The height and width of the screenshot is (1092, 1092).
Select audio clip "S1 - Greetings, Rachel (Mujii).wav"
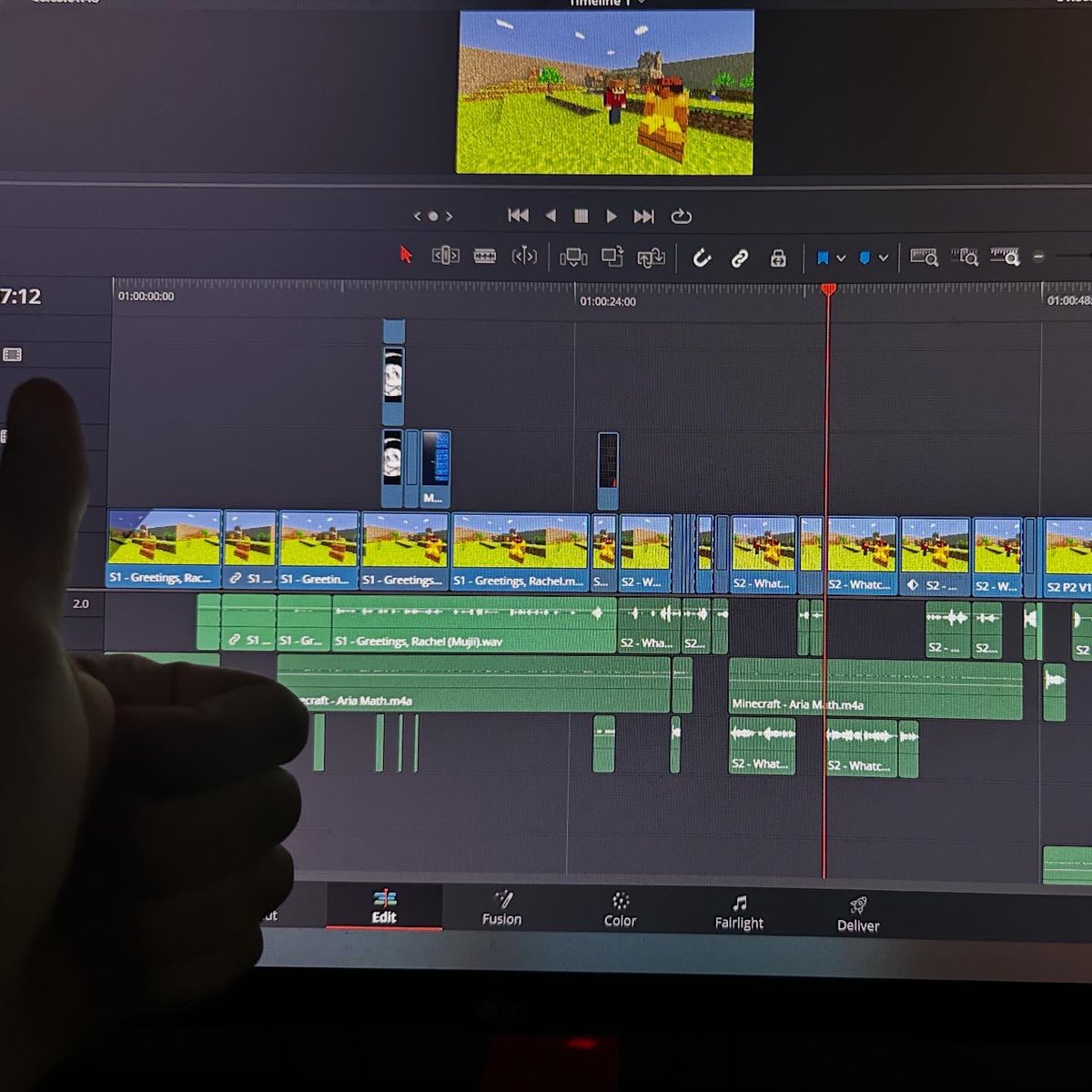(x=474, y=624)
